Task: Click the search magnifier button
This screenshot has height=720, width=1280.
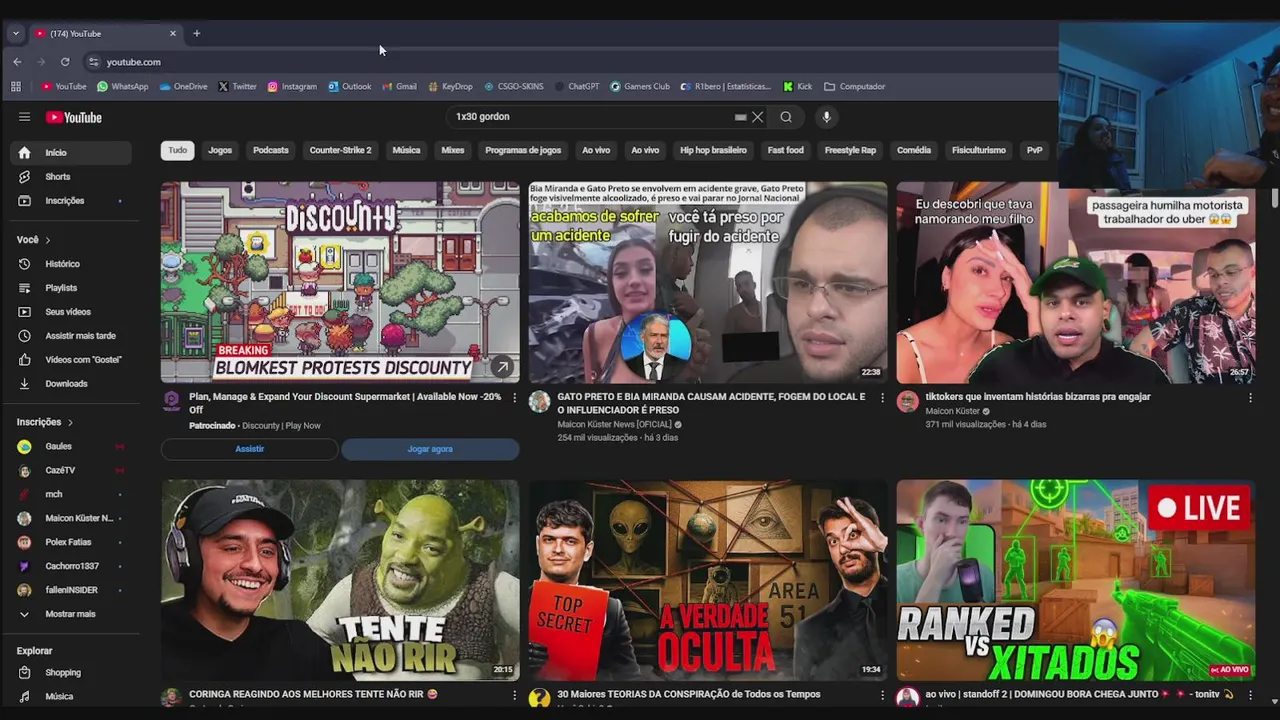Action: point(786,117)
